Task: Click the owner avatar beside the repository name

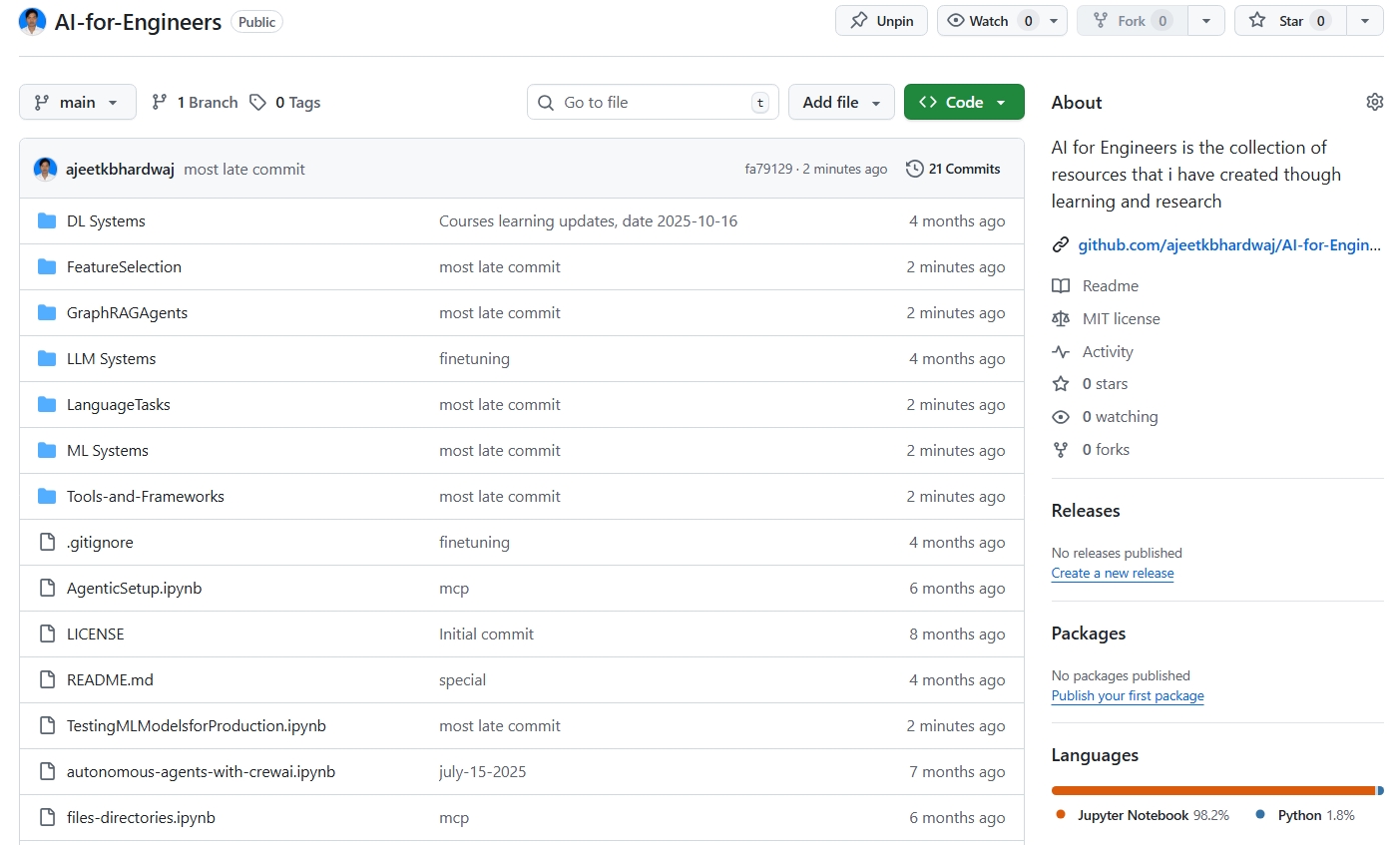Action: 33,21
